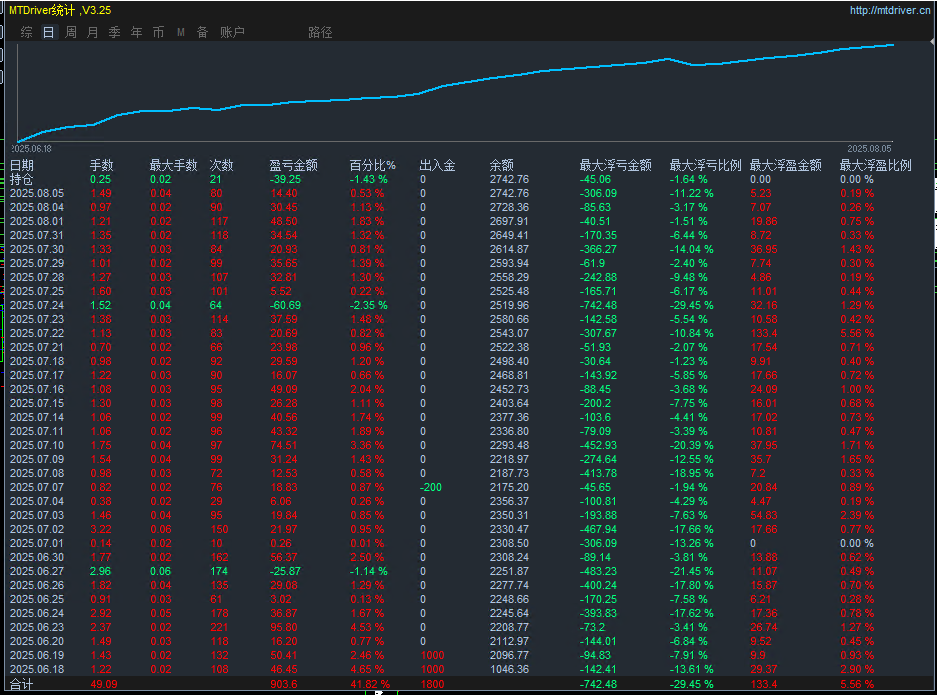937x695 pixels.
Task: Click the -200 withdrawal value
Action: (x=431, y=487)
